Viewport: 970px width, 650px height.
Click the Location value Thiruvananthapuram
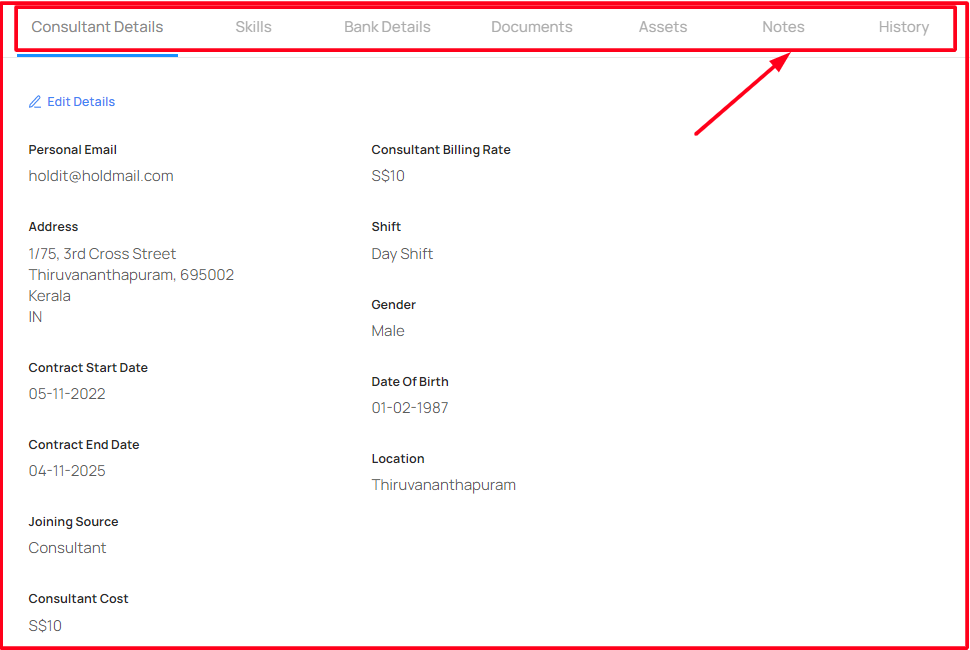[x=444, y=485]
